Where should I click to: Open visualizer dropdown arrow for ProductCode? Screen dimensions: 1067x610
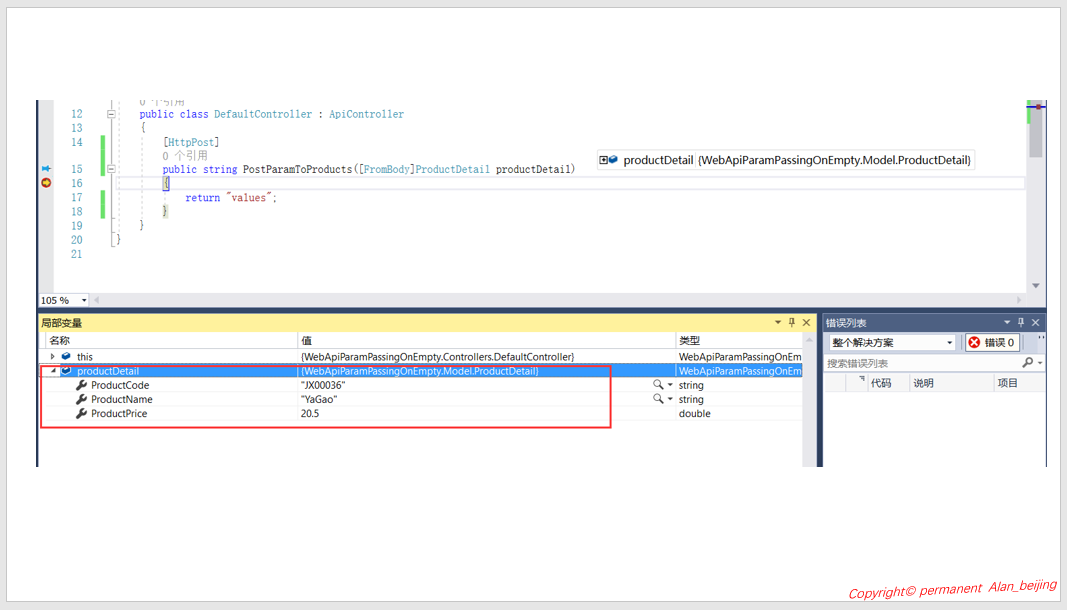(x=670, y=385)
